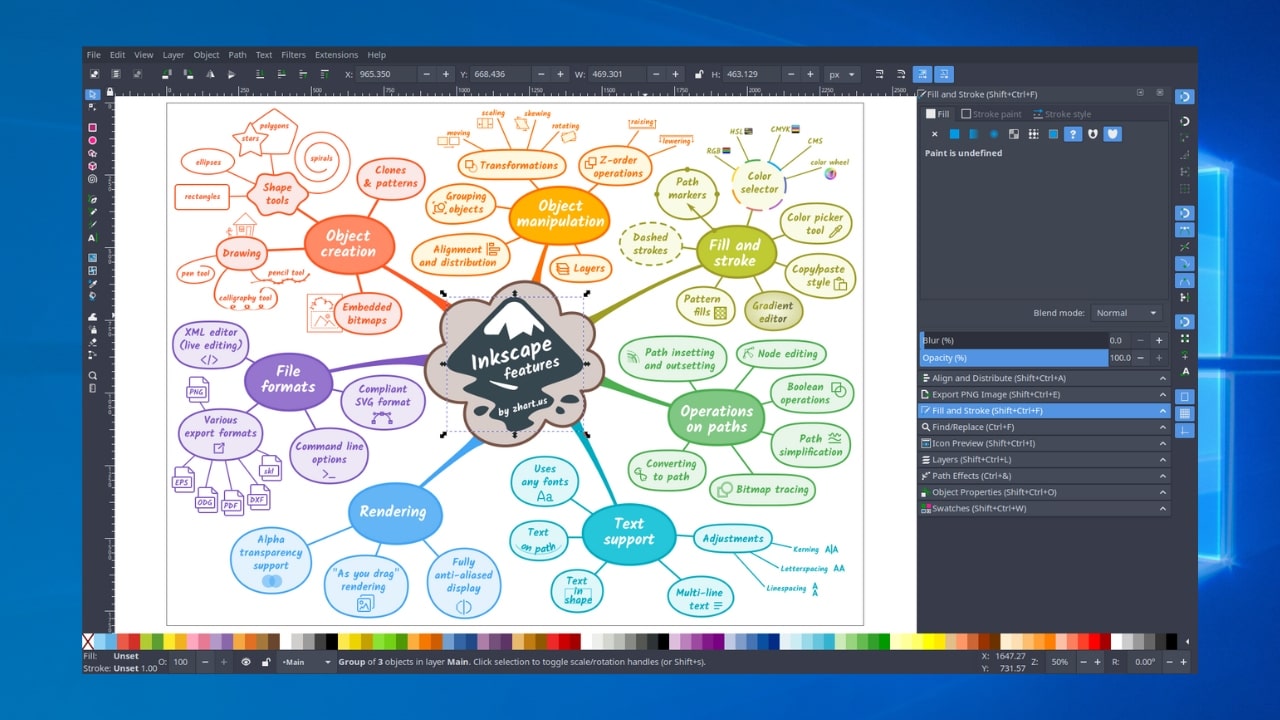Select the Selector arrow tool
This screenshot has width=1280, height=720.
click(x=93, y=94)
